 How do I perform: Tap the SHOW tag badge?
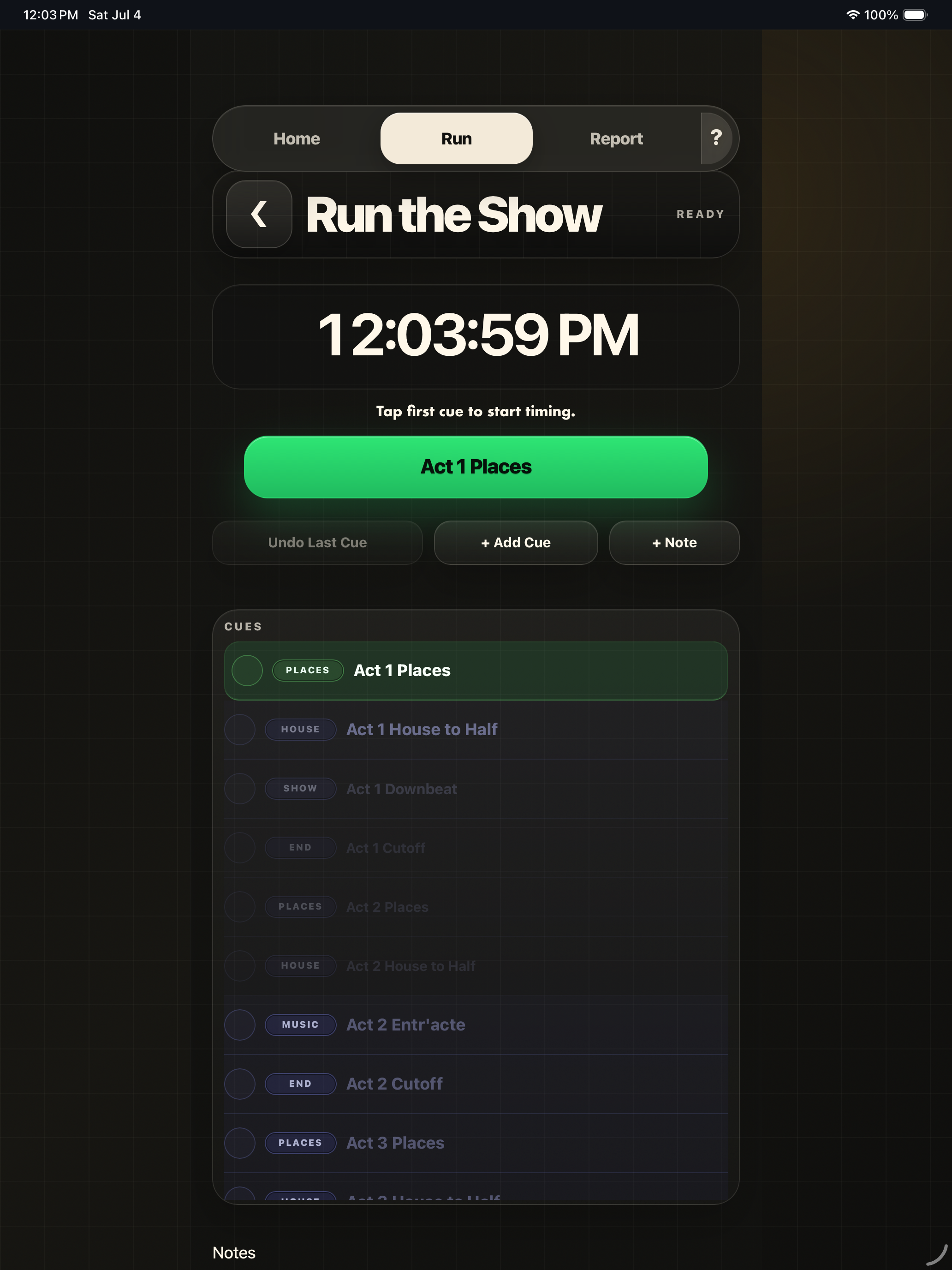coord(300,789)
